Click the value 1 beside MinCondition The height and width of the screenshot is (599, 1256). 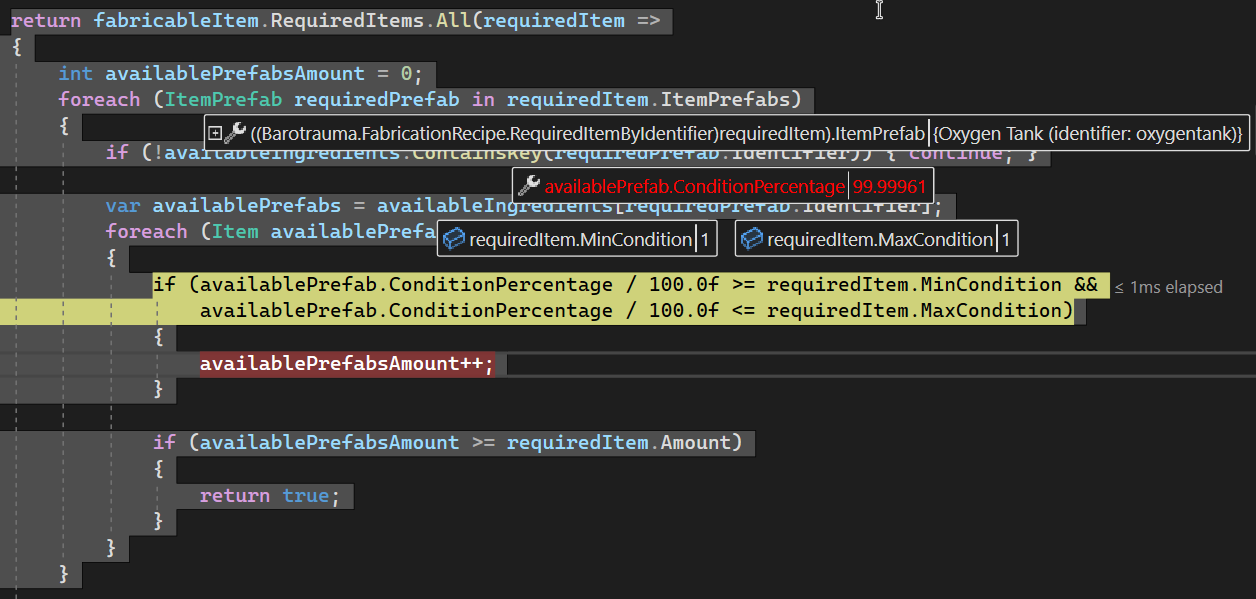click(707, 238)
